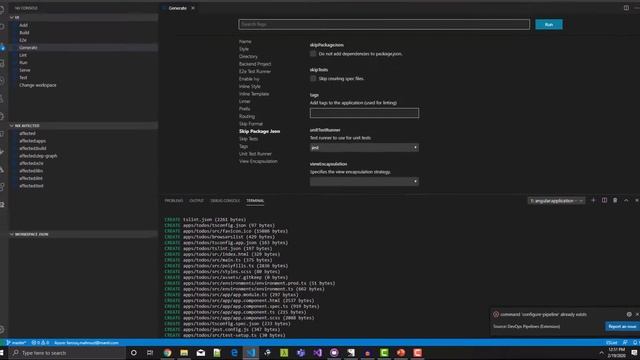Viewport: 640px width, 360px height.
Task: Collapse the NX section in sidebar
Action: coord(84,18)
